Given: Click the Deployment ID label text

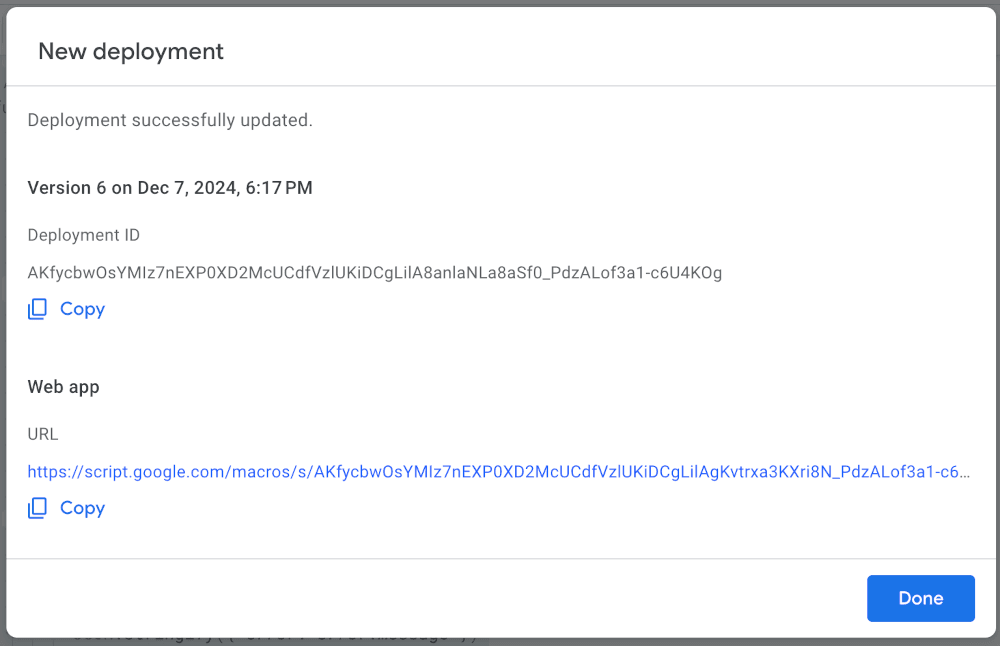Looking at the screenshot, I should [x=83, y=235].
